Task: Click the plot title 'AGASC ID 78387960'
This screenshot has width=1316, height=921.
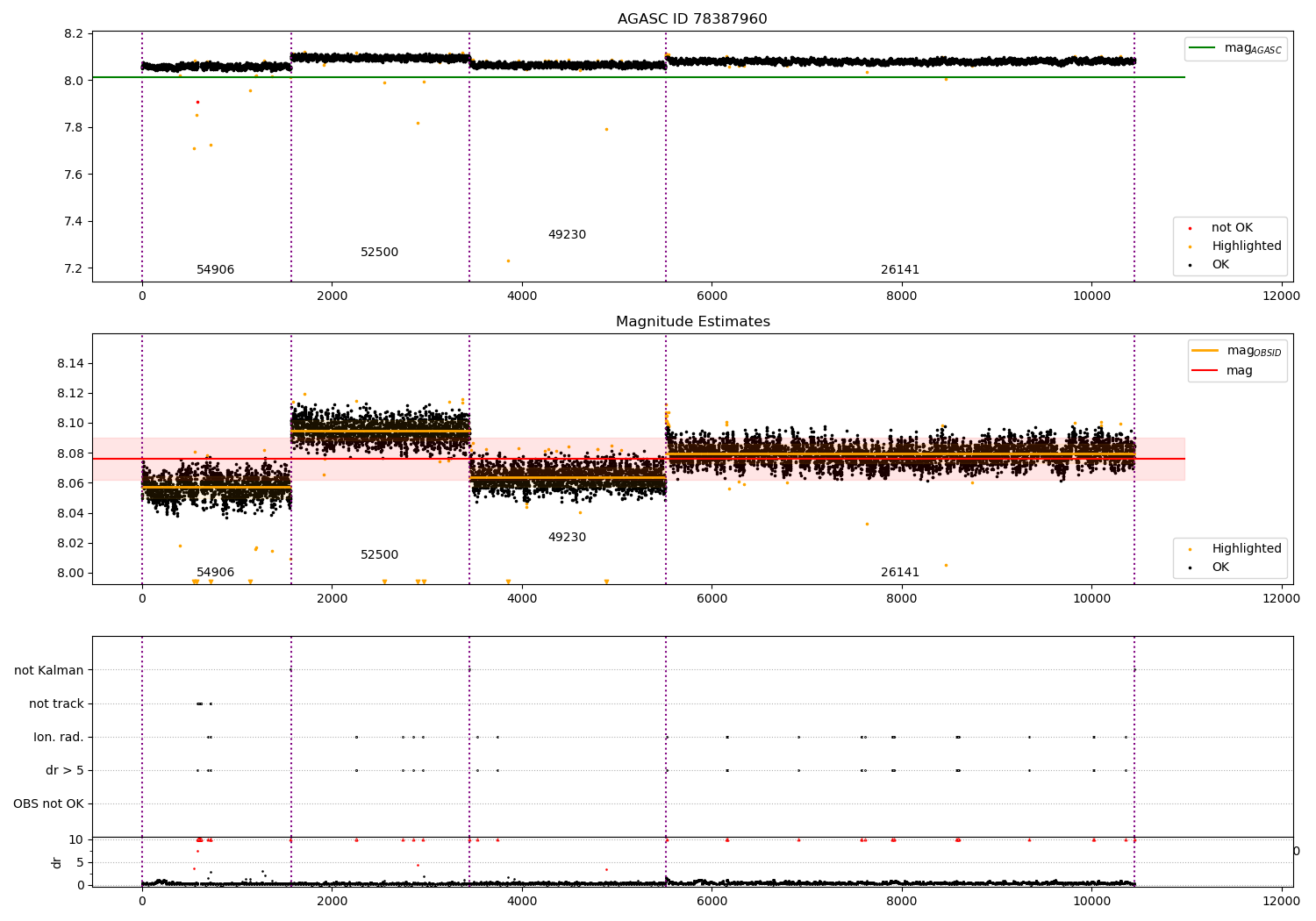Action: (x=692, y=19)
